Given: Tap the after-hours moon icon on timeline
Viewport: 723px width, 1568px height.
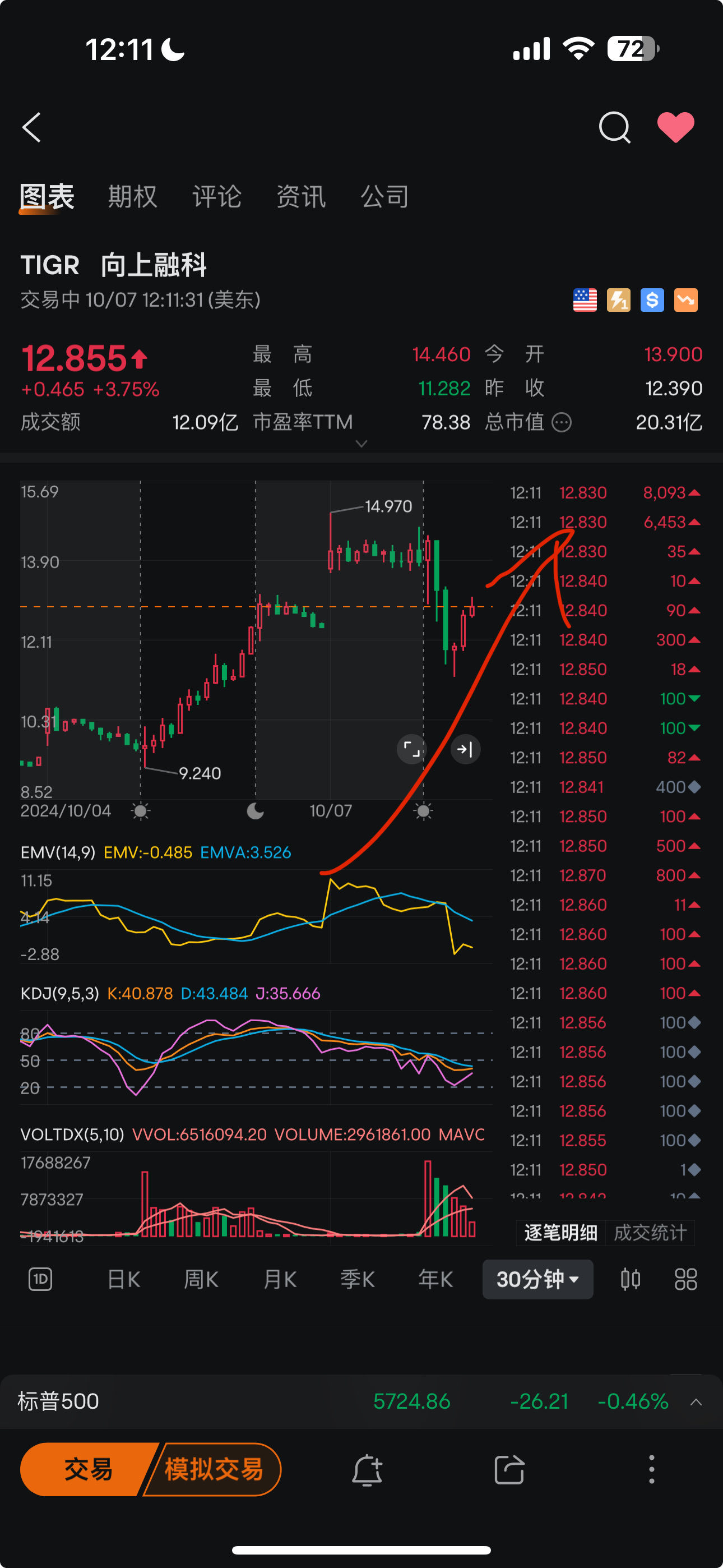Looking at the screenshot, I should click(x=256, y=811).
